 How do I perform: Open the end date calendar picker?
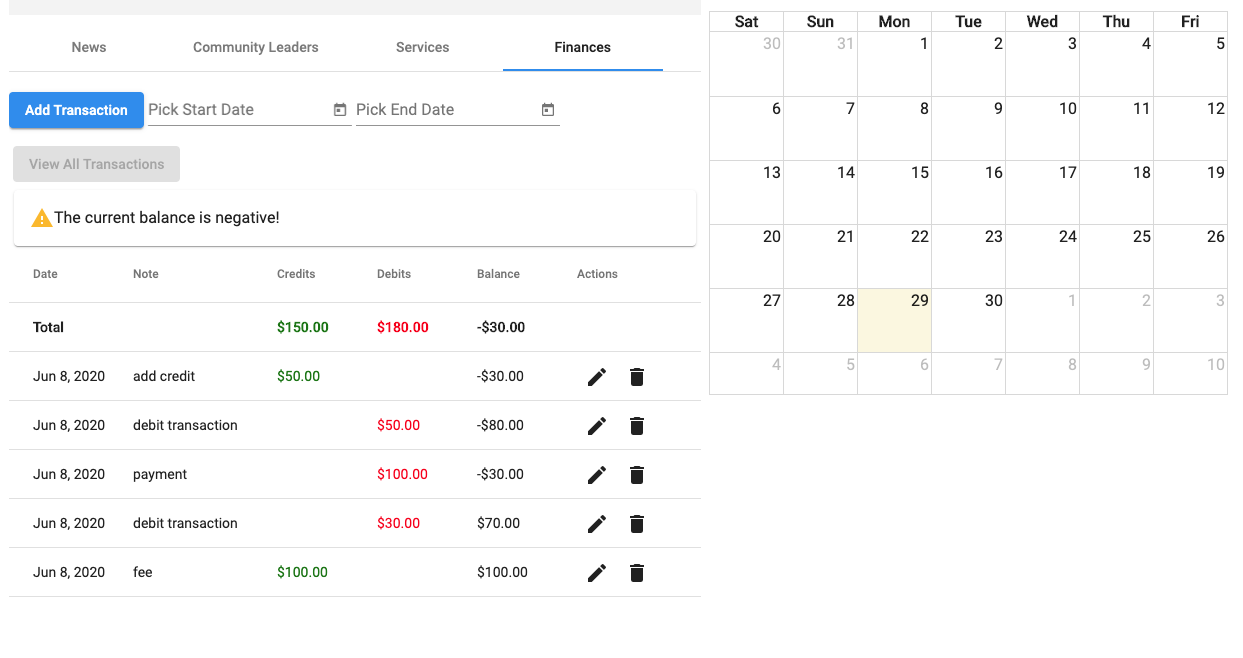click(547, 110)
